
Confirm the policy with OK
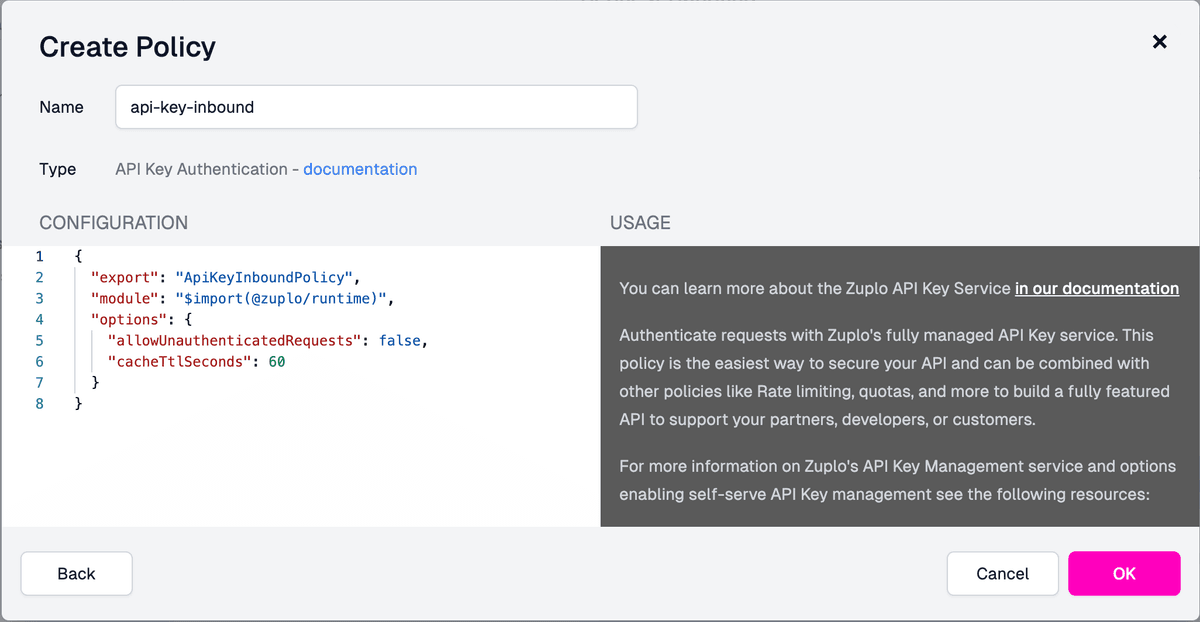click(1124, 573)
